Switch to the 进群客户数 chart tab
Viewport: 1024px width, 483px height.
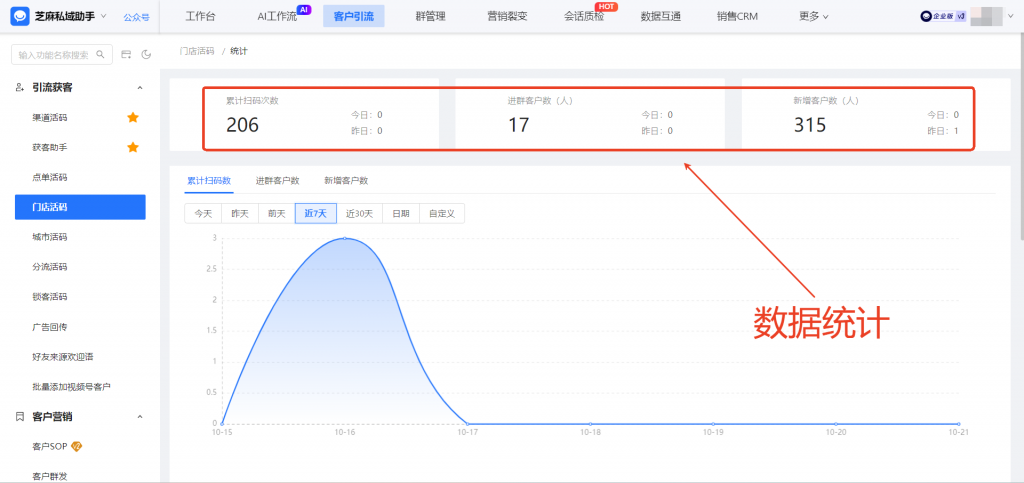[277, 181]
